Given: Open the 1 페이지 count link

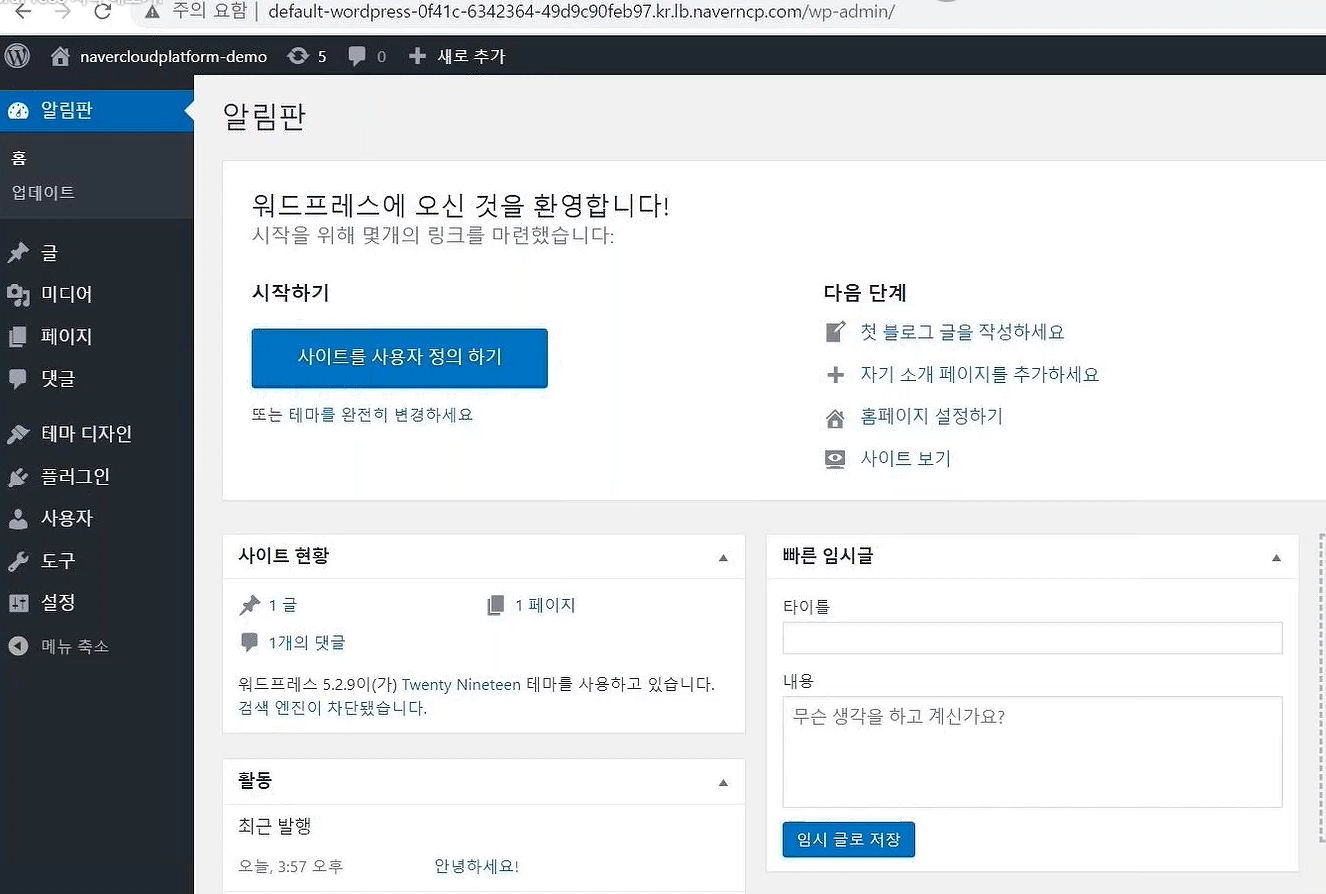Looking at the screenshot, I should click(545, 605).
